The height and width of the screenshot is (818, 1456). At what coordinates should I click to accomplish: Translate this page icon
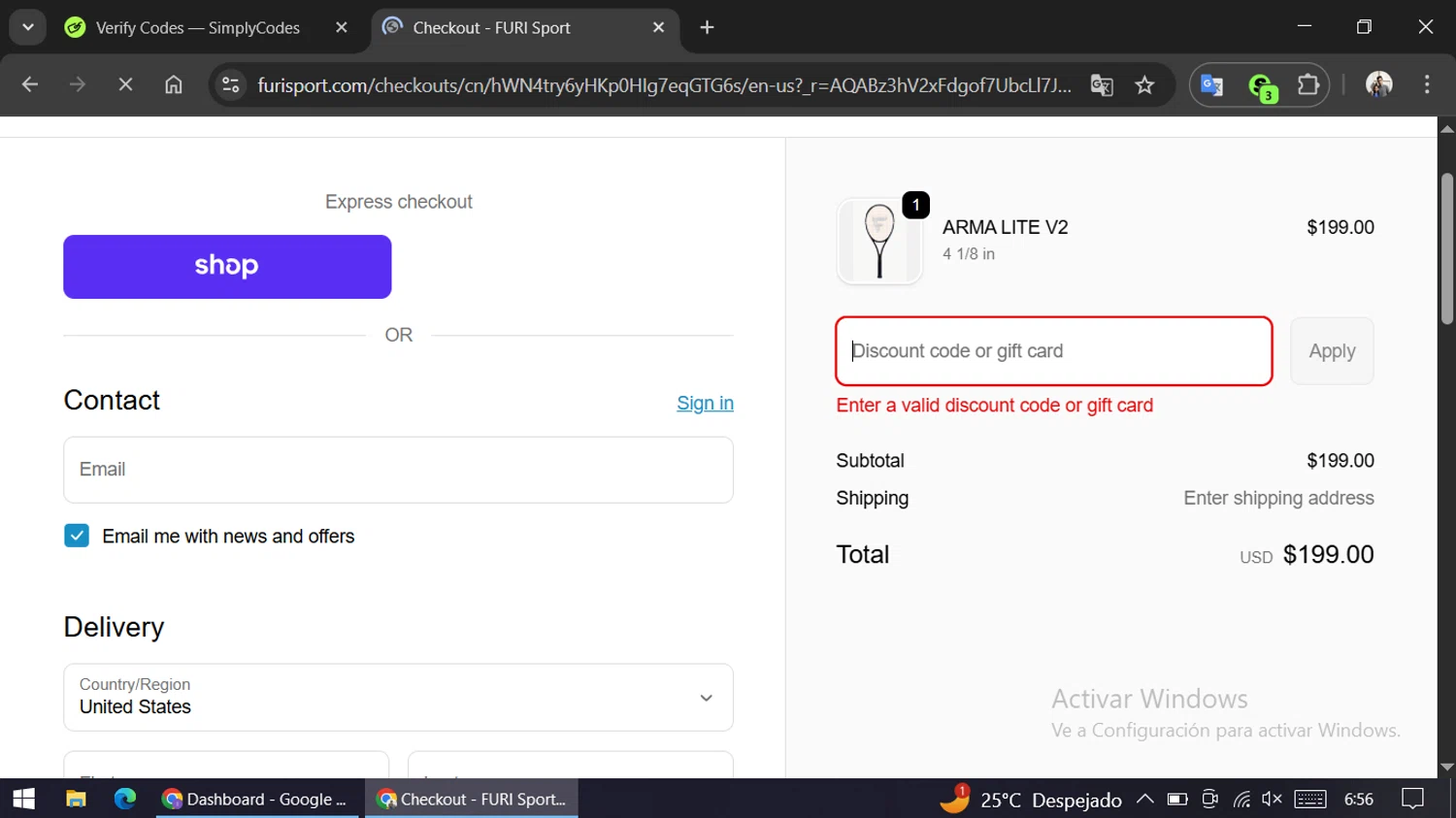1102,85
